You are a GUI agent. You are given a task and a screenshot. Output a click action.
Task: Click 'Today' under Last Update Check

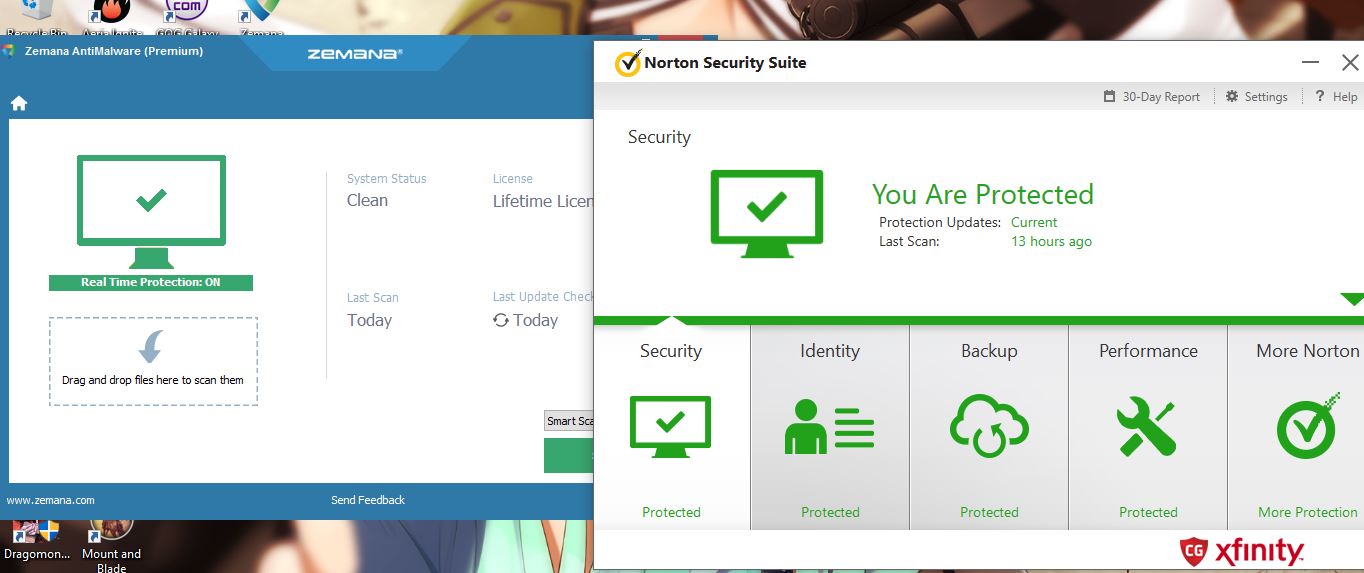coord(535,320)
